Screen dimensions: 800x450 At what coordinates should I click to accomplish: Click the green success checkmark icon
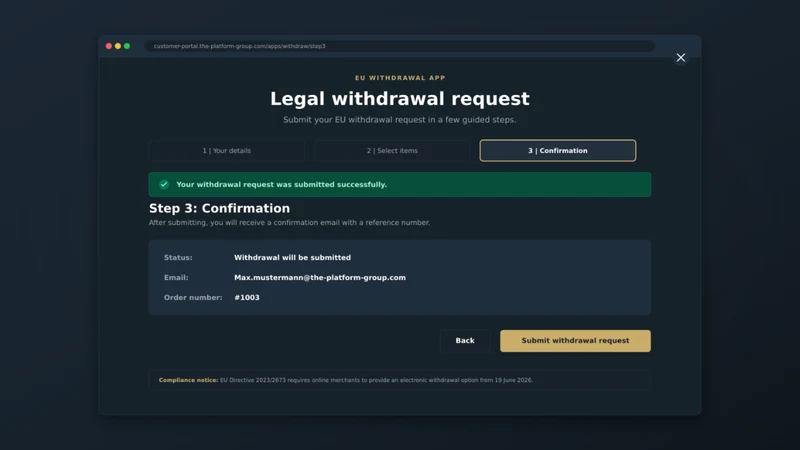tap(164, 184)
